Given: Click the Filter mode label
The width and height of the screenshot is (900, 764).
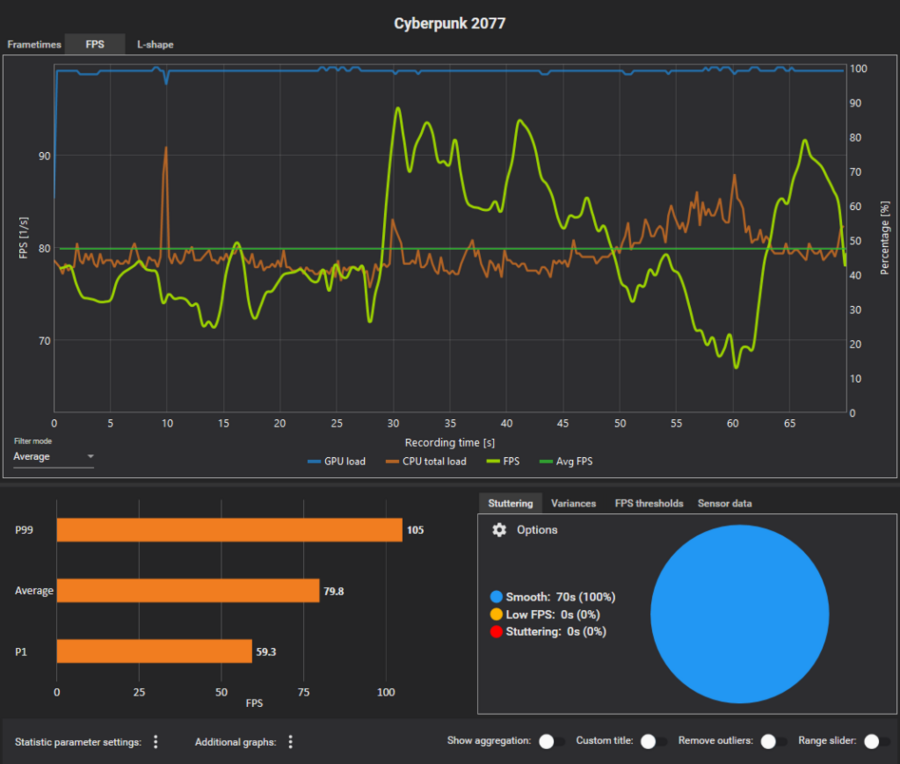Looking at the screenshot, I should tap(33, 441).
